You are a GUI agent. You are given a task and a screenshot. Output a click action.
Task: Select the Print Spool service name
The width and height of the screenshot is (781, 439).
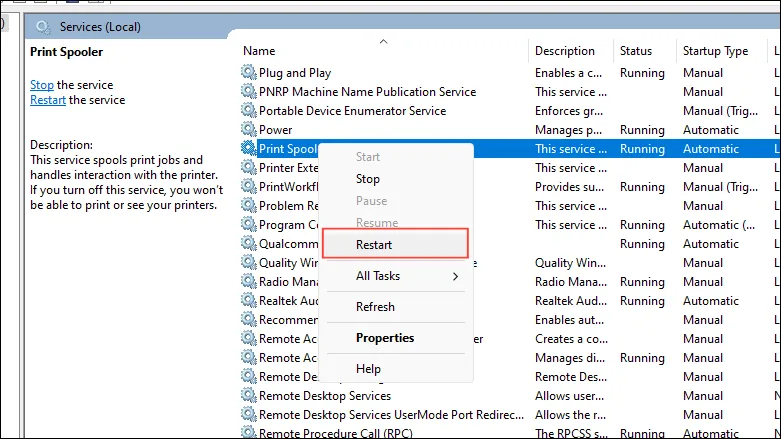pyautogui.click(x=288, y=148)
